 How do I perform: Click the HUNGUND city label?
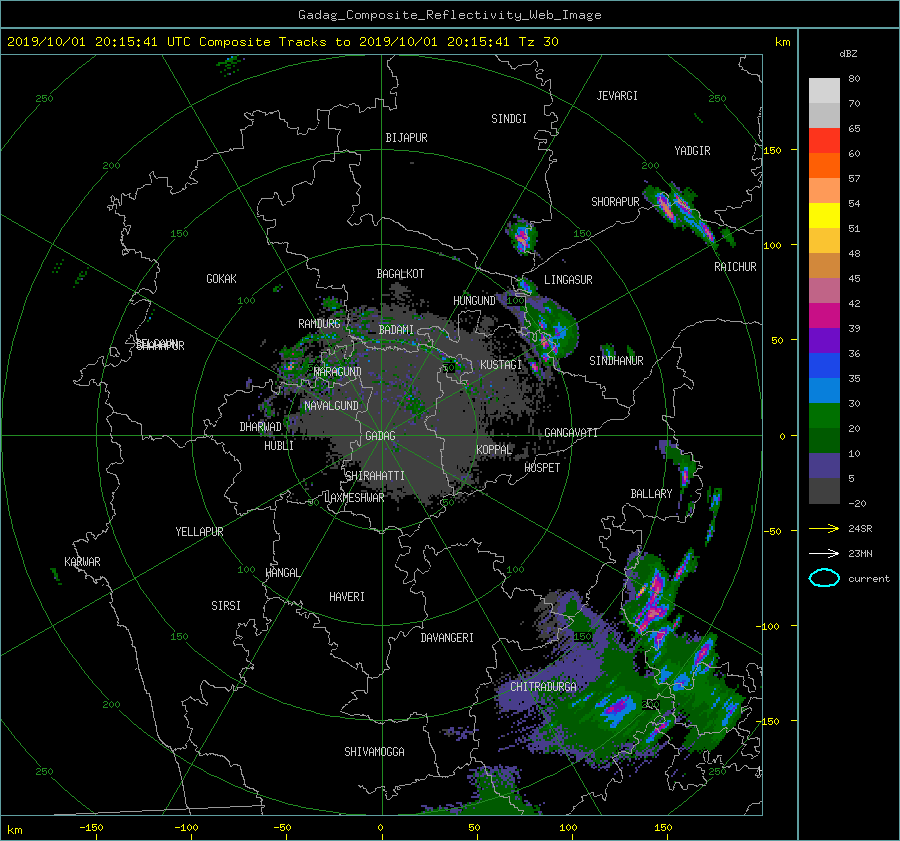[x=474, y=301]
